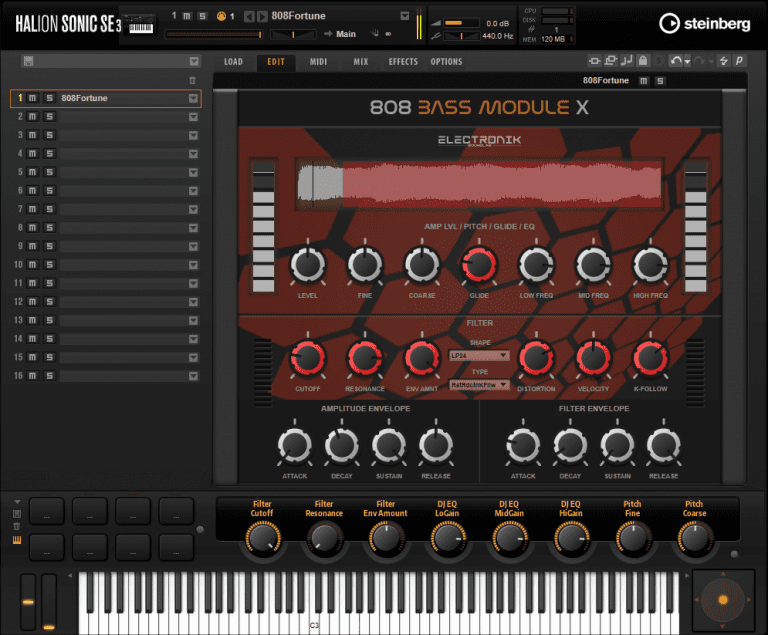Viewport: 768px width, 635px height.
Task: Click the COARSE knob
Action: [x=422, y=265]
